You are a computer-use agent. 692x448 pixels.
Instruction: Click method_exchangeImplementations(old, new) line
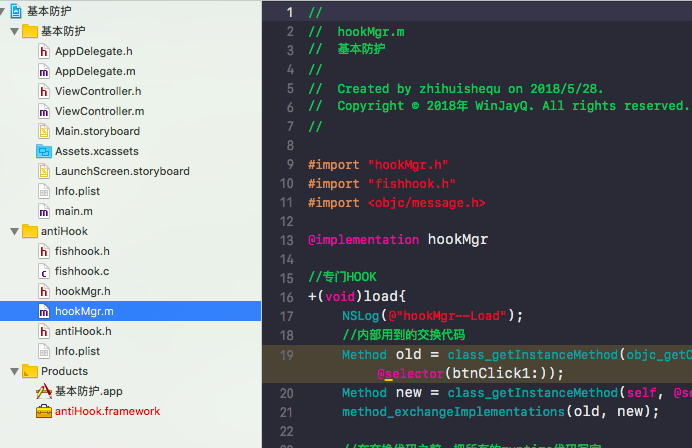click(x=500, y=411)
